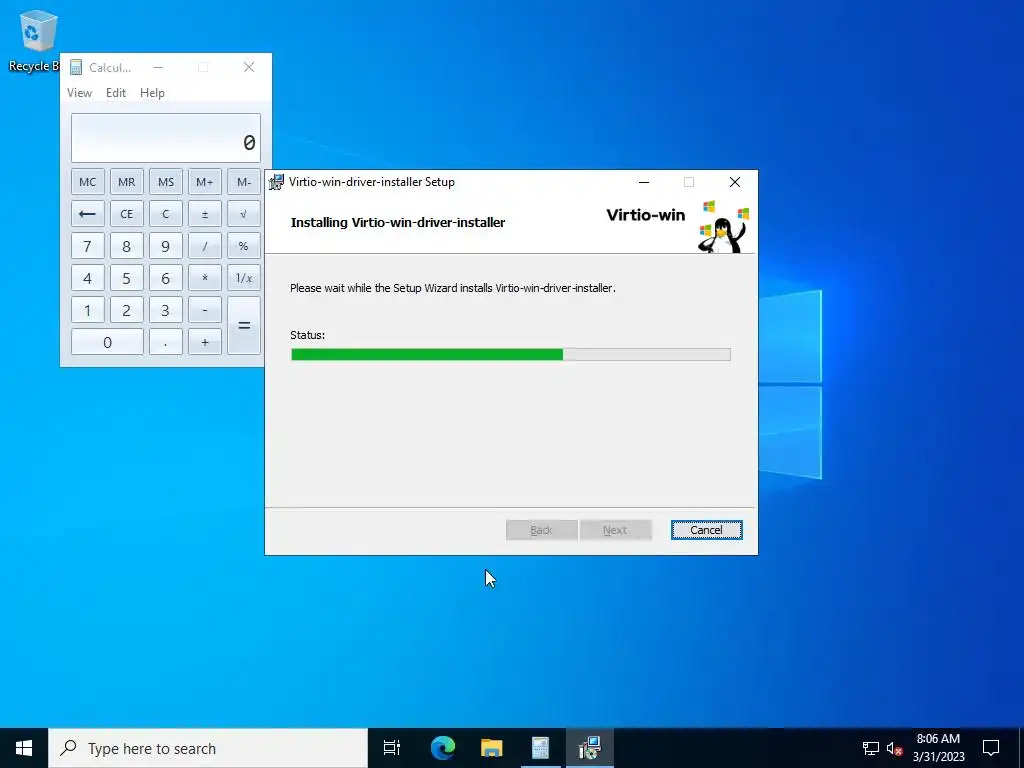The height and width of the screenshot is (768, 1024).
Task: Click the C clear button
Action: pyautogui.click(x=166, y=214)
